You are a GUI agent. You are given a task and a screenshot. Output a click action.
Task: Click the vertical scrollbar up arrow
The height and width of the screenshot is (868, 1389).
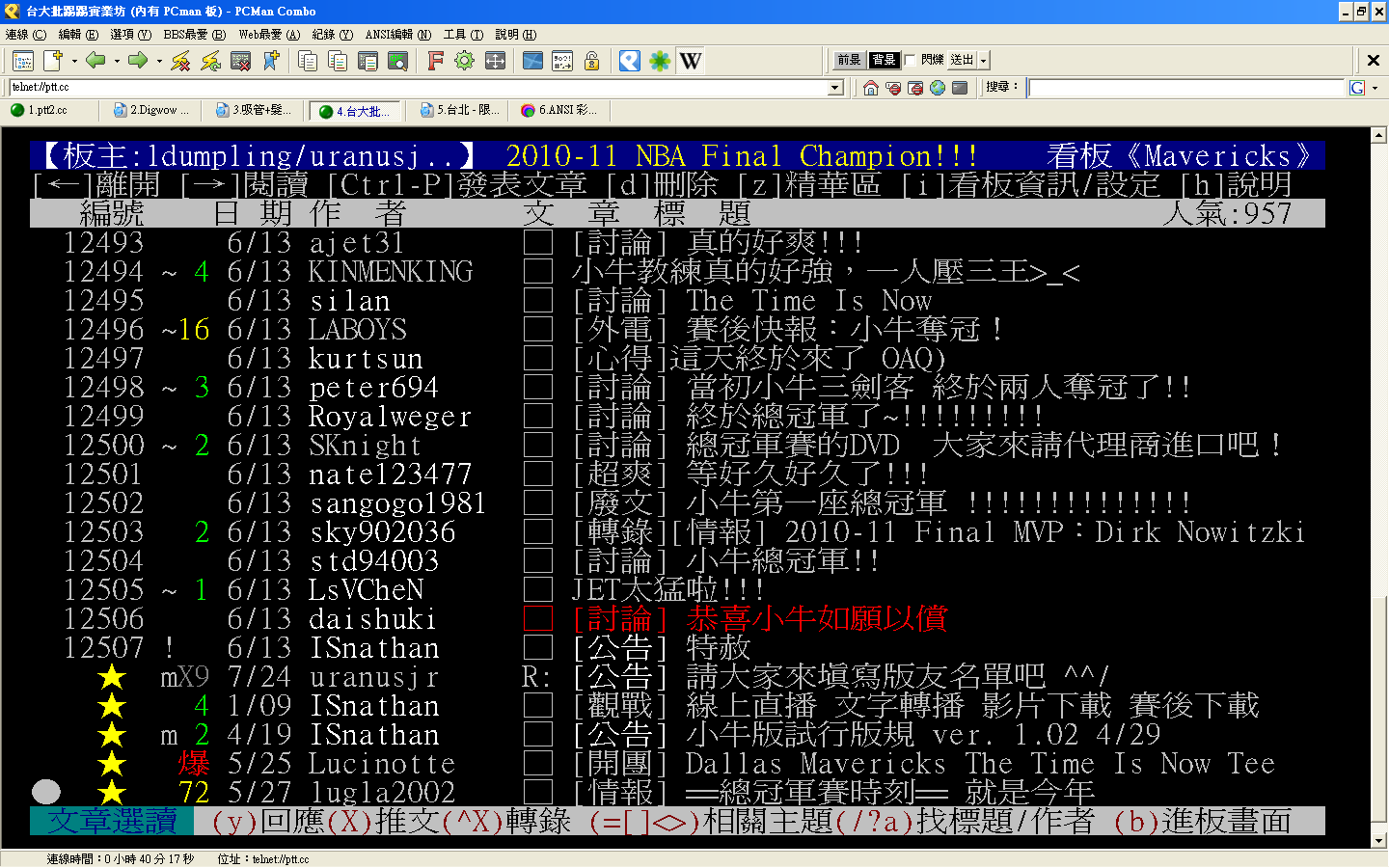click(1379, 135)
